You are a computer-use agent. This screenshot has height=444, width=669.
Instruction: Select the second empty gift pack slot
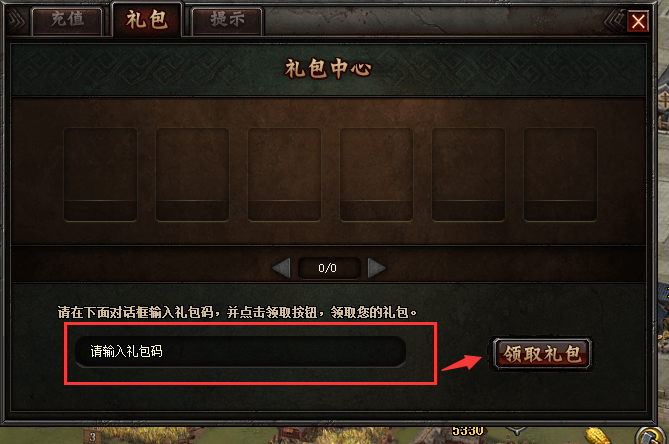[x=192, y=174]
